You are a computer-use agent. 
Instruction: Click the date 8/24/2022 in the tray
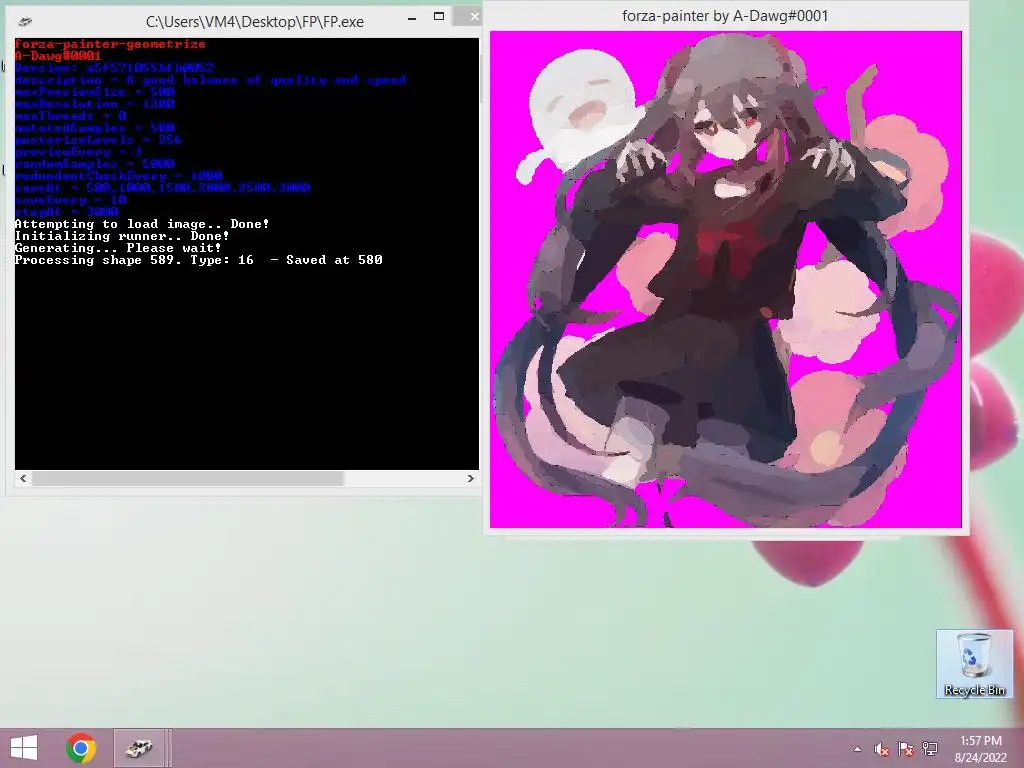point(981,758)
